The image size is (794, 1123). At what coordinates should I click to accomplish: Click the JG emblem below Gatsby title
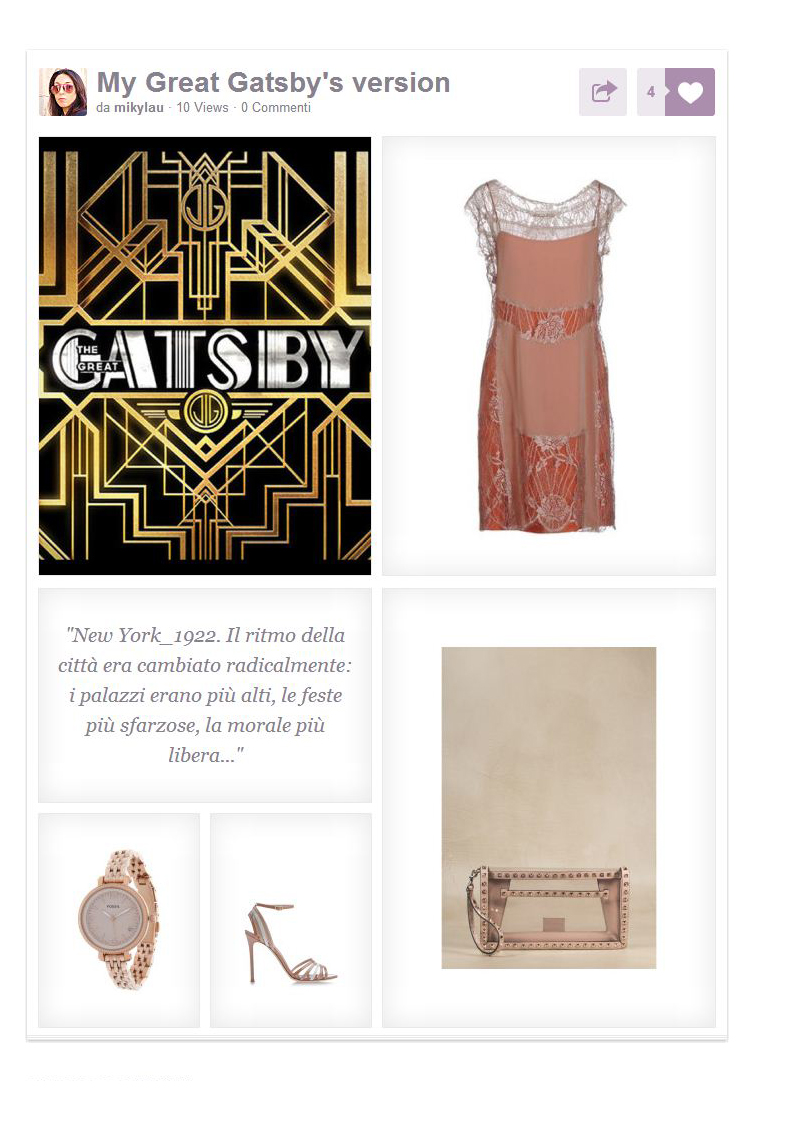click(205, 414)
